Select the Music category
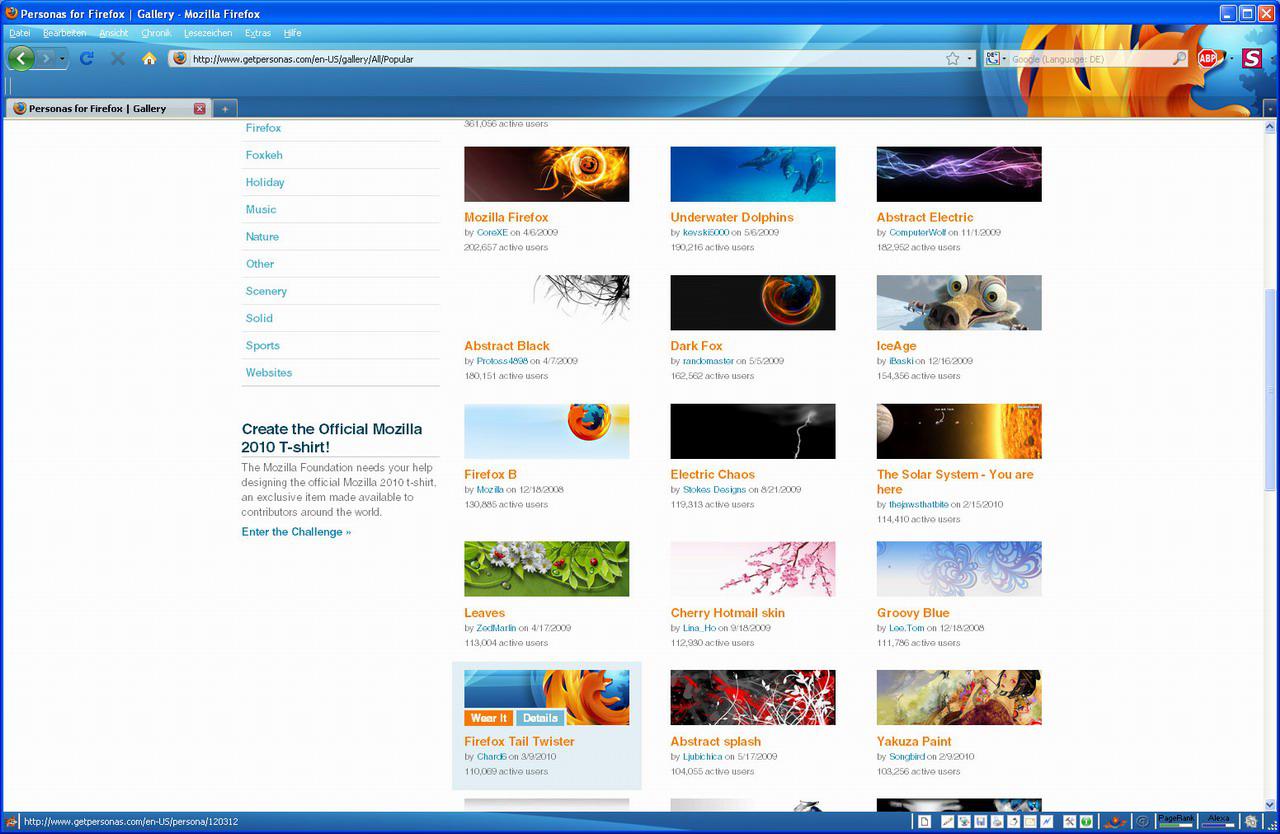This screenshot has width=1280, height=834. coord(261,209)
